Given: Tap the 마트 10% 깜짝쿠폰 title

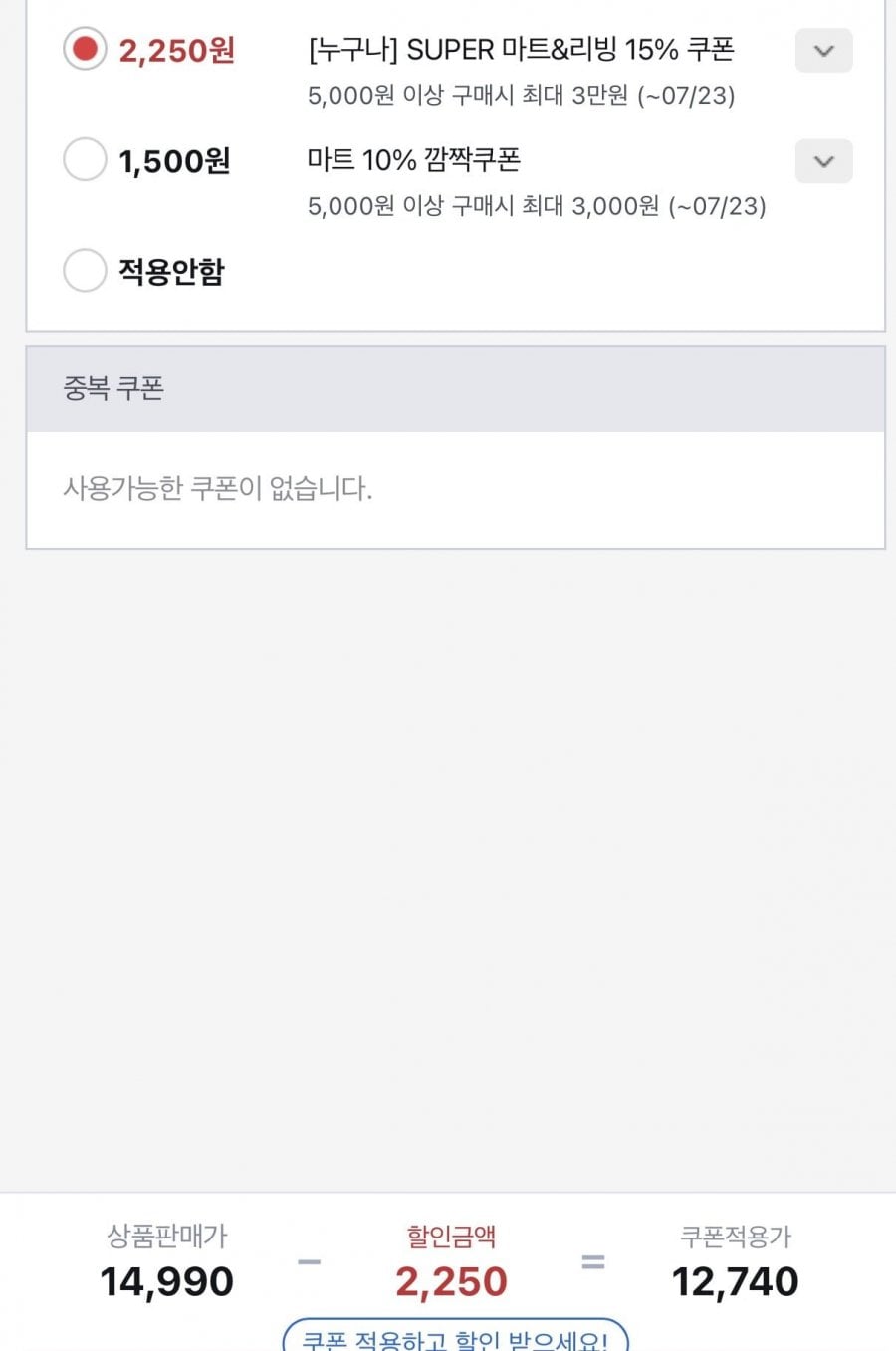Looking at the screenshot, I should click(414, 159).
